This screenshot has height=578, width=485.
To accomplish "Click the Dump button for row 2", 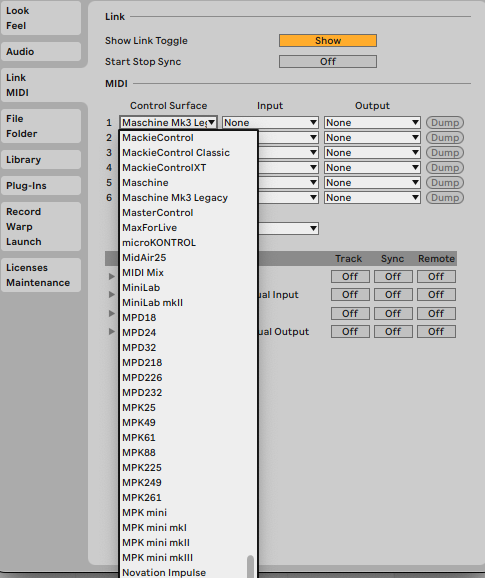I will tap(445, 137).
